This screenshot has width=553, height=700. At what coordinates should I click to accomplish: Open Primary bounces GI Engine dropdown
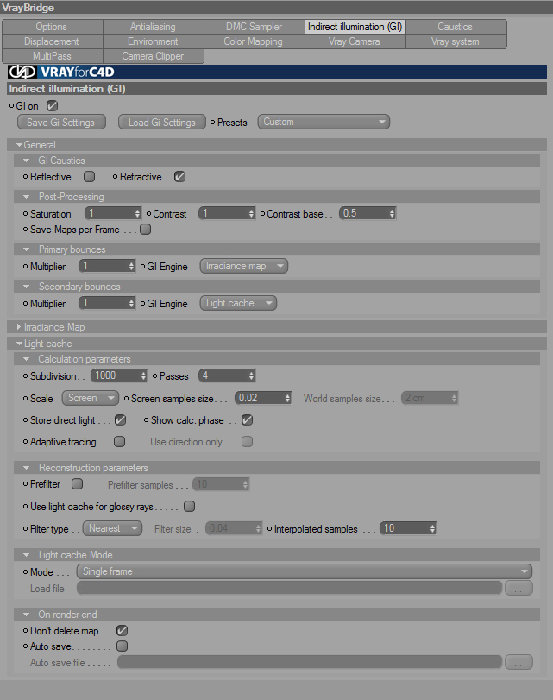point(244,266)
